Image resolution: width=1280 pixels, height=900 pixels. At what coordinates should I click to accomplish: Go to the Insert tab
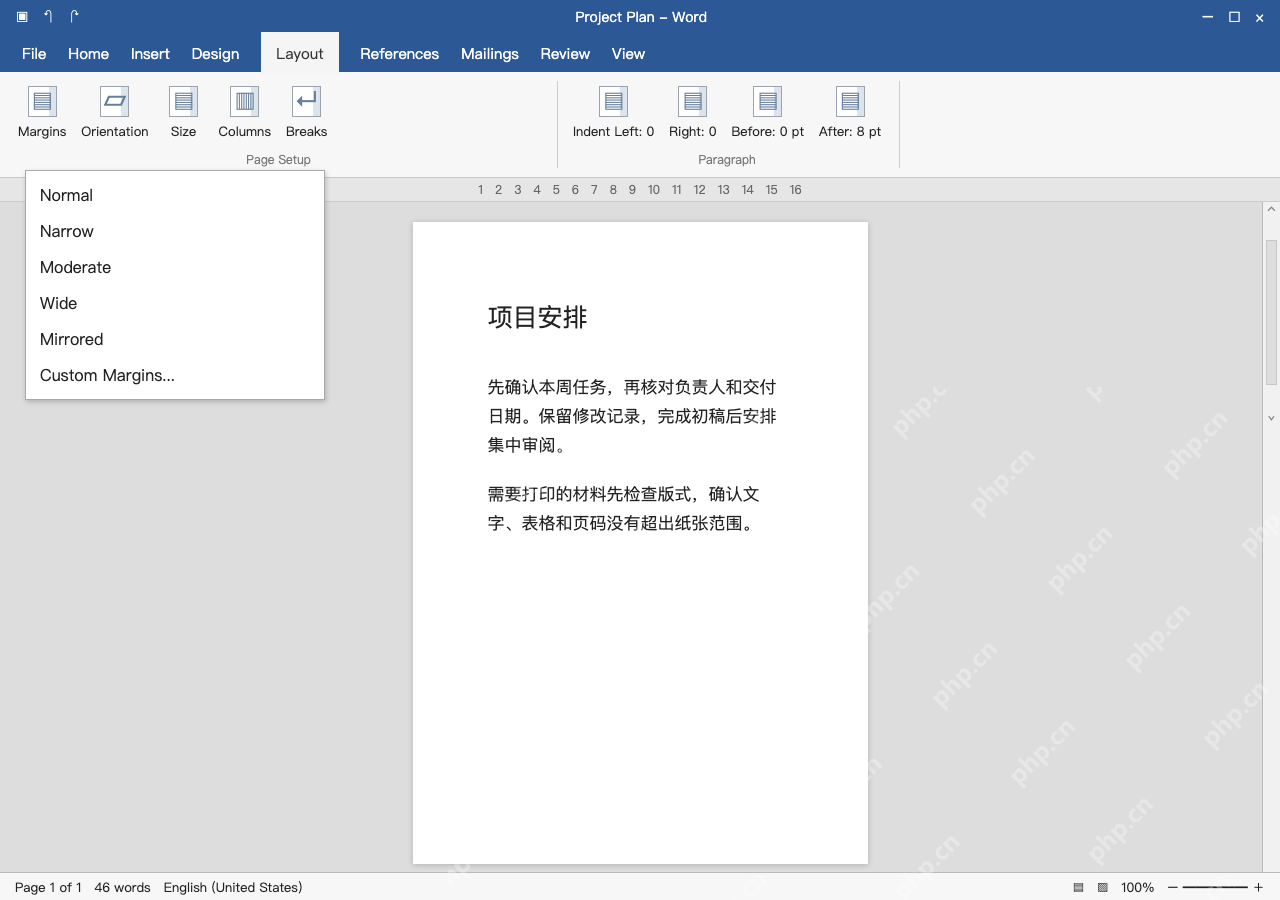150,54
